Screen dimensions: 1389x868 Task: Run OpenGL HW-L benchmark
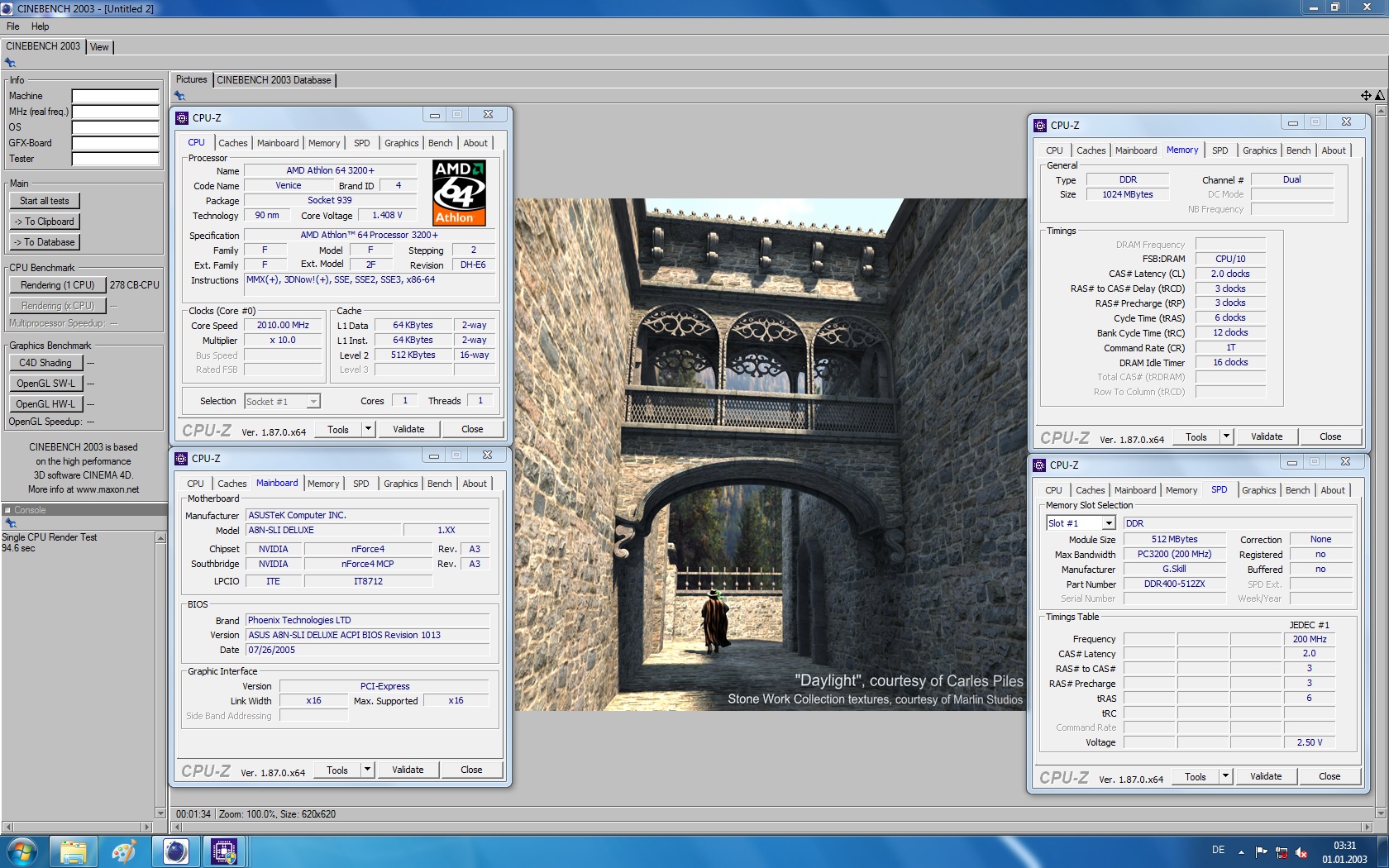pos(46,404)
